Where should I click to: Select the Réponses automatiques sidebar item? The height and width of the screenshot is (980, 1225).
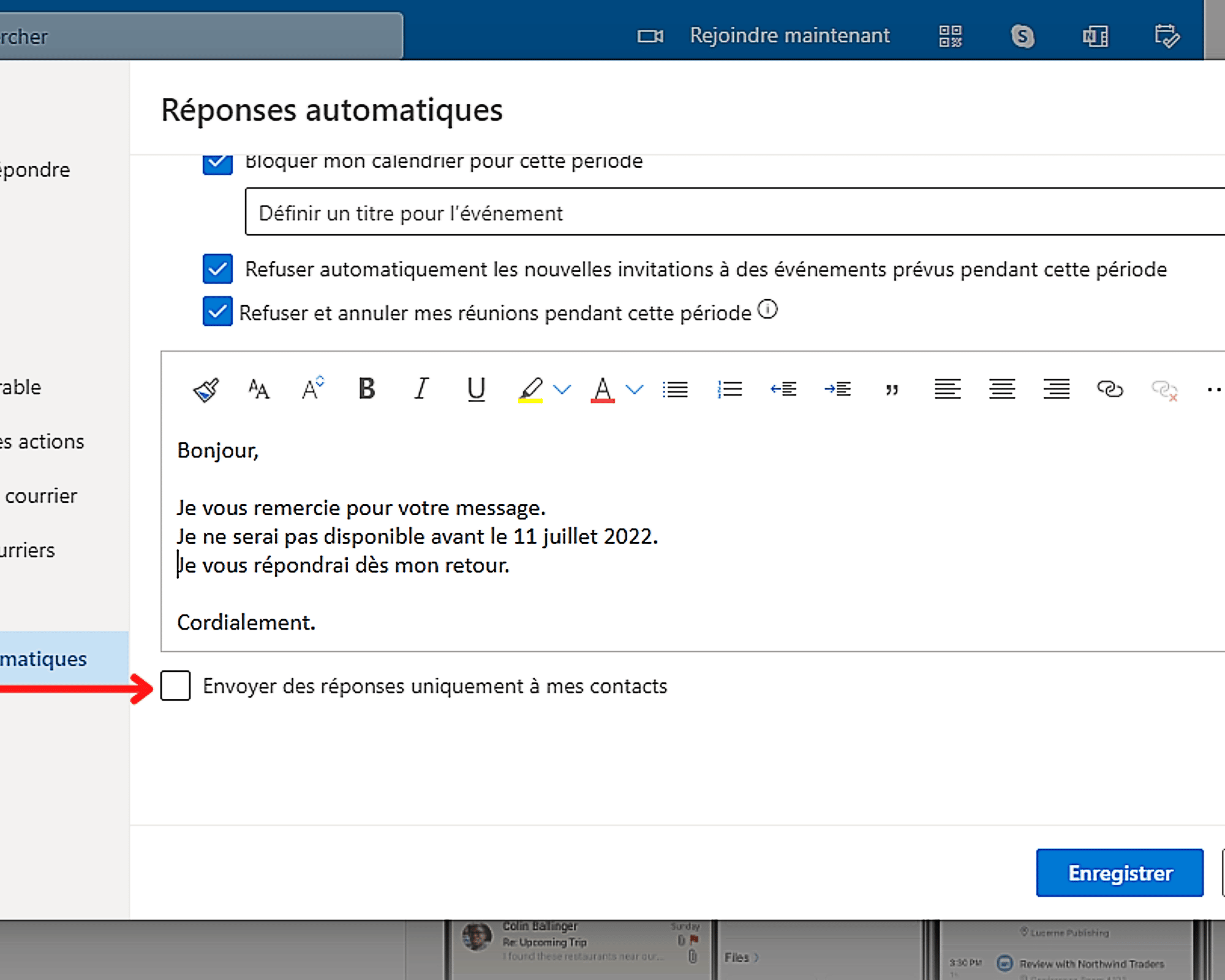pos(64,659)
